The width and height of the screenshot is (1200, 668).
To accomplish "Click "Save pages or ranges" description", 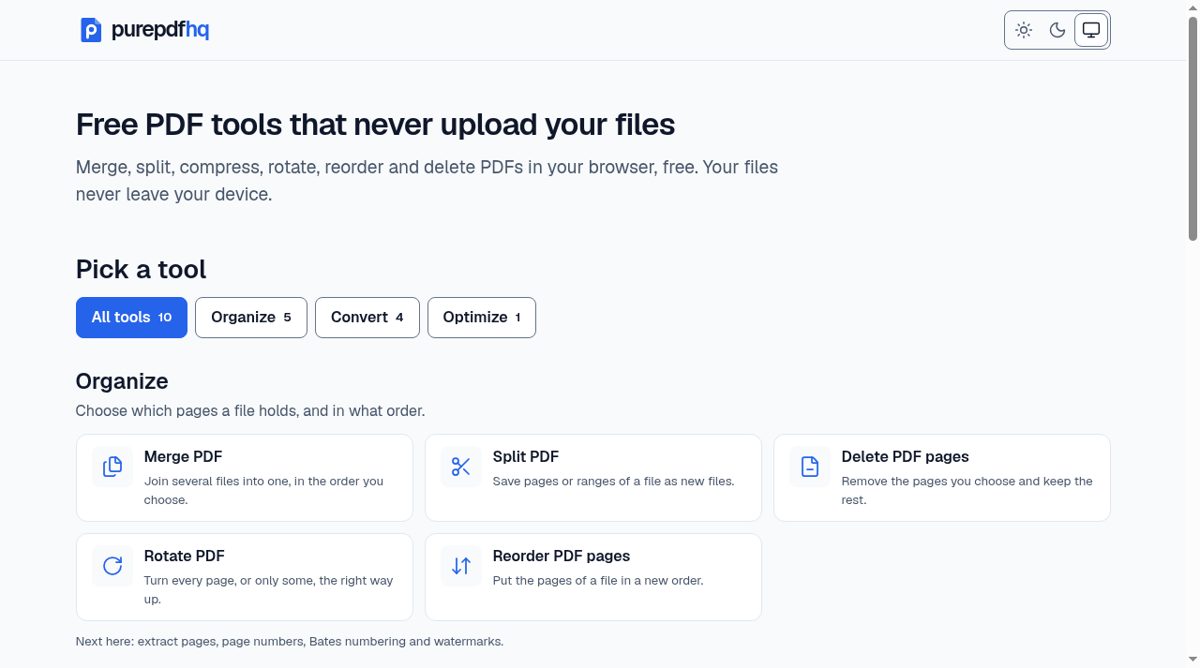I will [x=614, y=481].
